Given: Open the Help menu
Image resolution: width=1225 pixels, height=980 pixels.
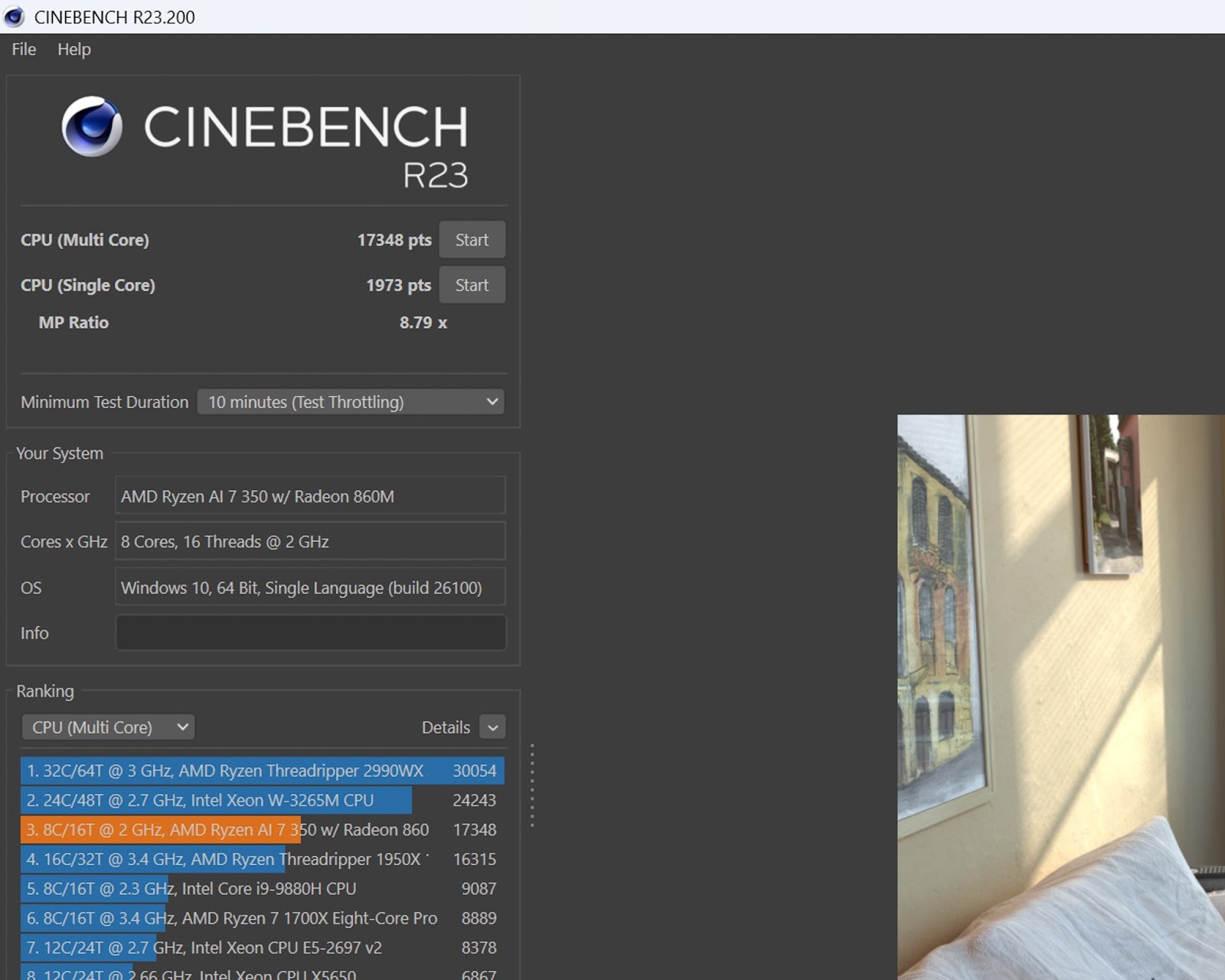Looking at the screenshot, I should (x=73, y=49).
